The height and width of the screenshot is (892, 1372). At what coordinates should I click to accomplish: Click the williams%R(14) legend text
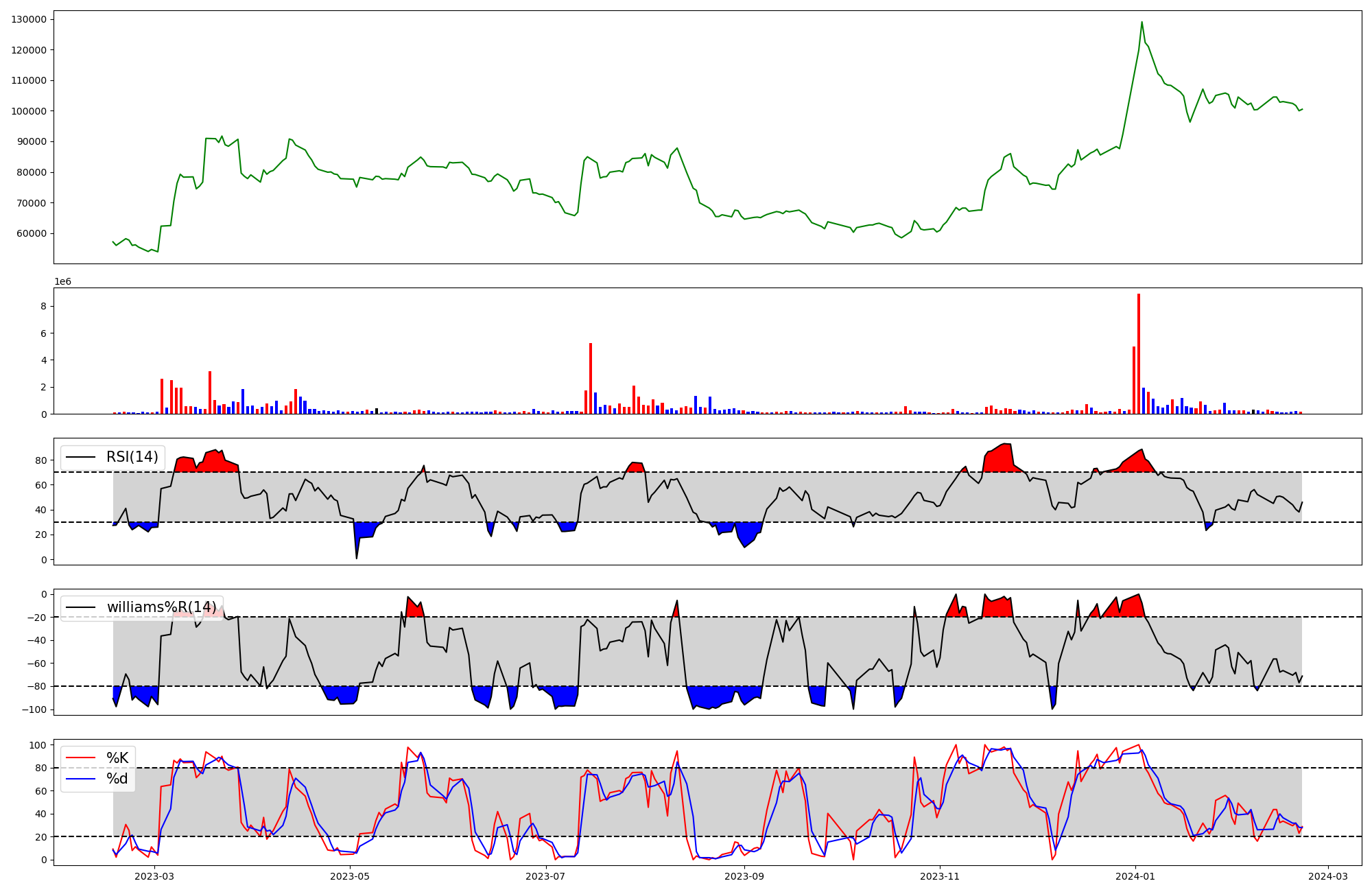pos(161,607)
